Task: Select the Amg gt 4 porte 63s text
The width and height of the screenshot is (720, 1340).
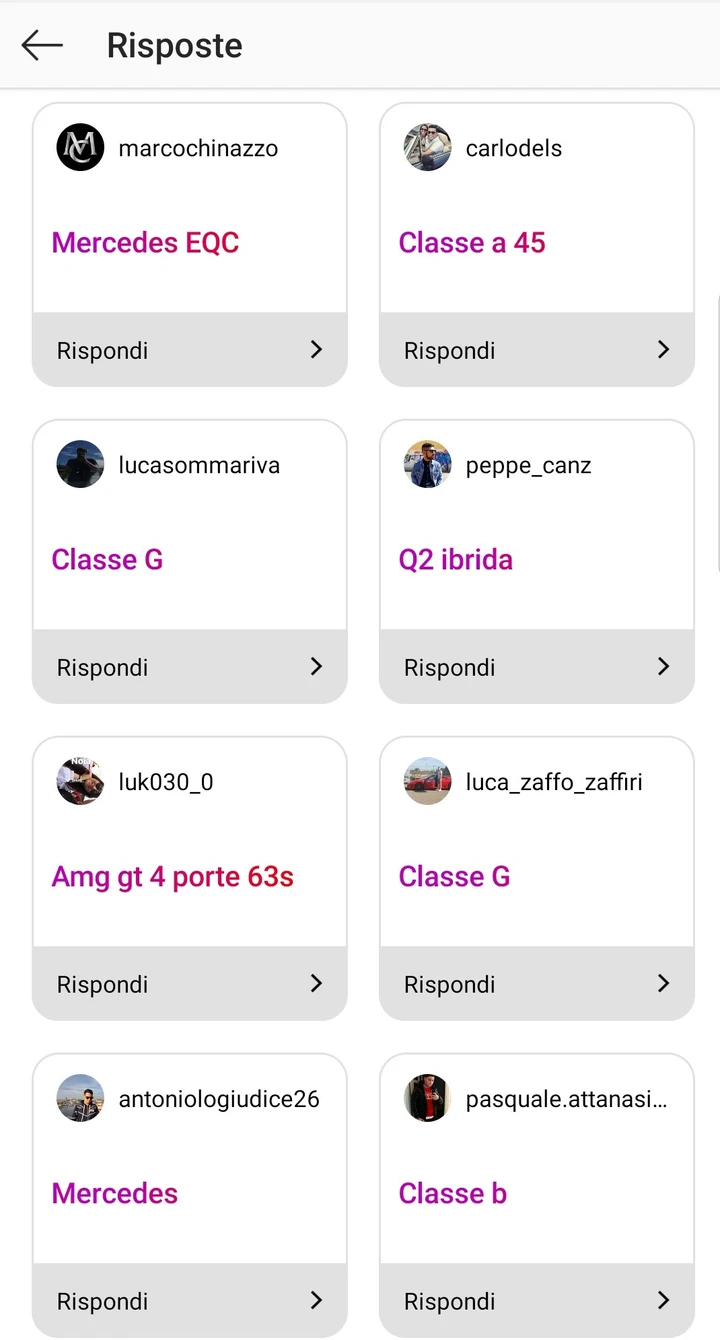Action: 173,877
